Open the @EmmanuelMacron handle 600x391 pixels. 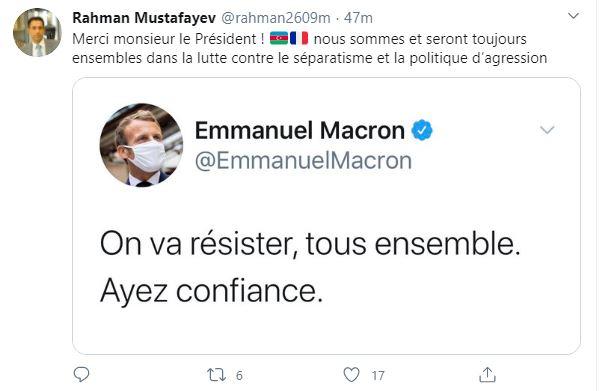pos(303,160)
